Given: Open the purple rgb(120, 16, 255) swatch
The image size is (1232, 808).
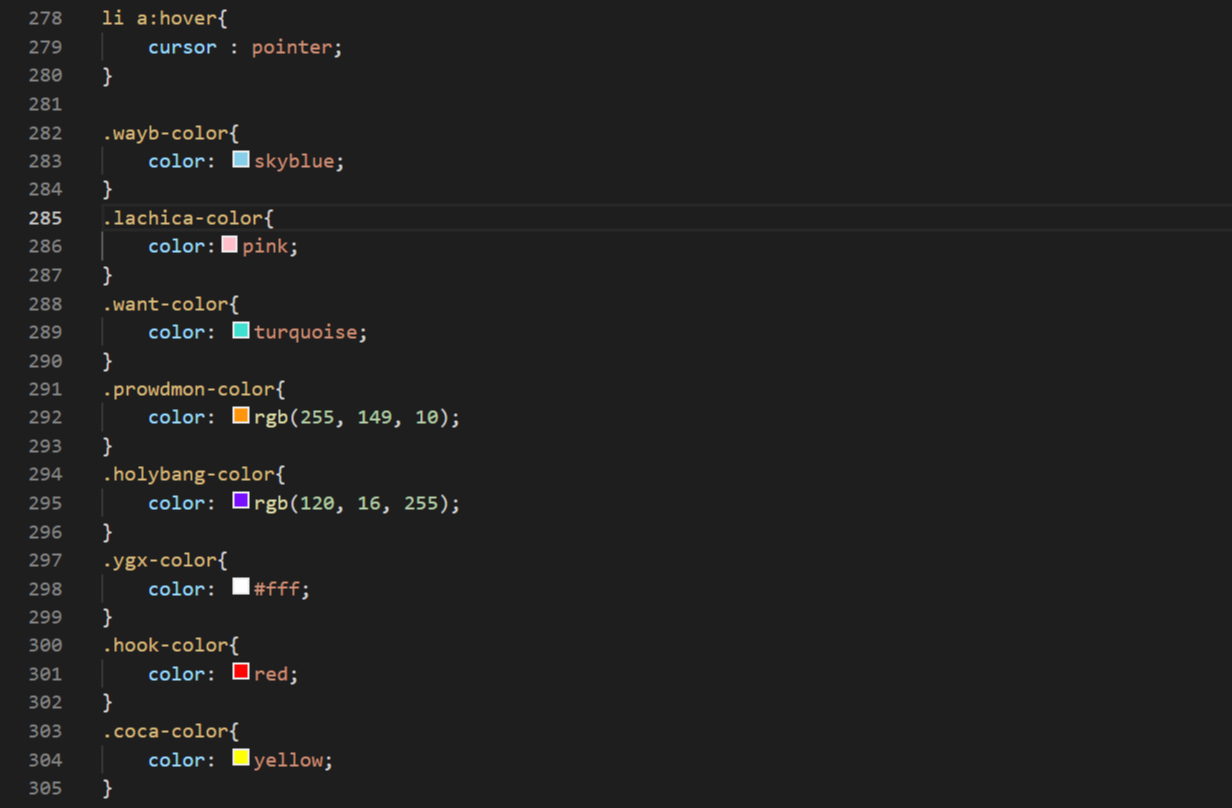Looking at the screenshot, I should coord(241,501).
